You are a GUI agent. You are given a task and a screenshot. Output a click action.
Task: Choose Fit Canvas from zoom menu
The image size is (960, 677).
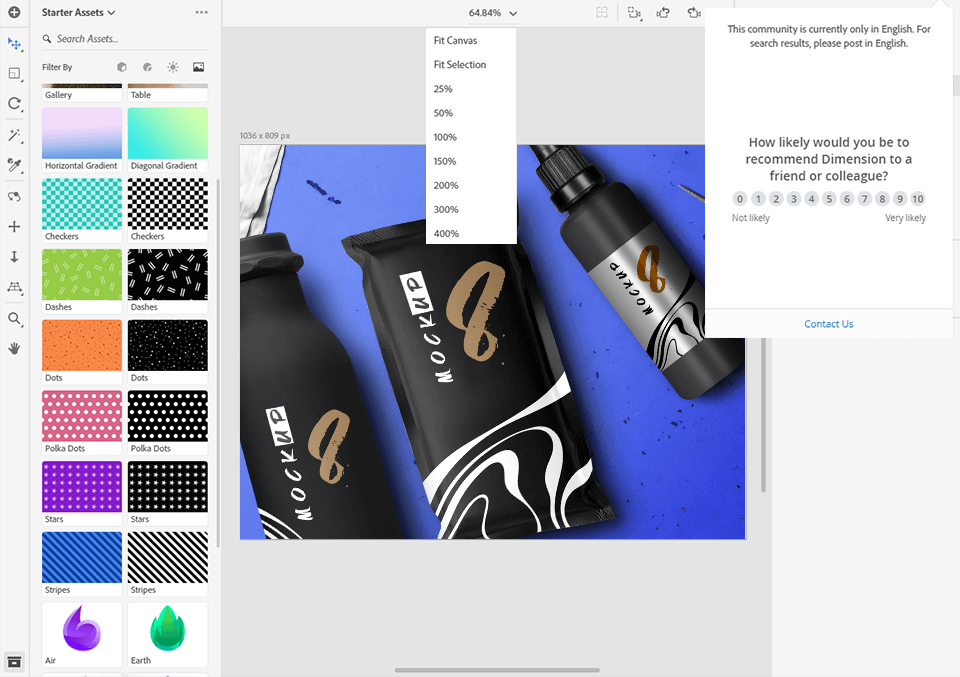[x=455, y=41]
